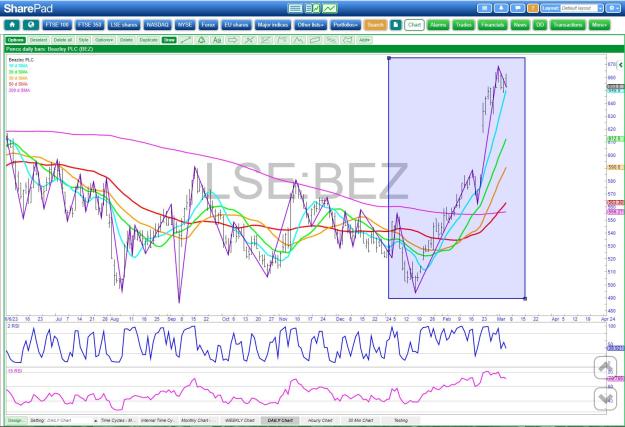This screenshot has width=625, height=427.
Task: Open the Transactions view
Action: (x=568, y=25)
